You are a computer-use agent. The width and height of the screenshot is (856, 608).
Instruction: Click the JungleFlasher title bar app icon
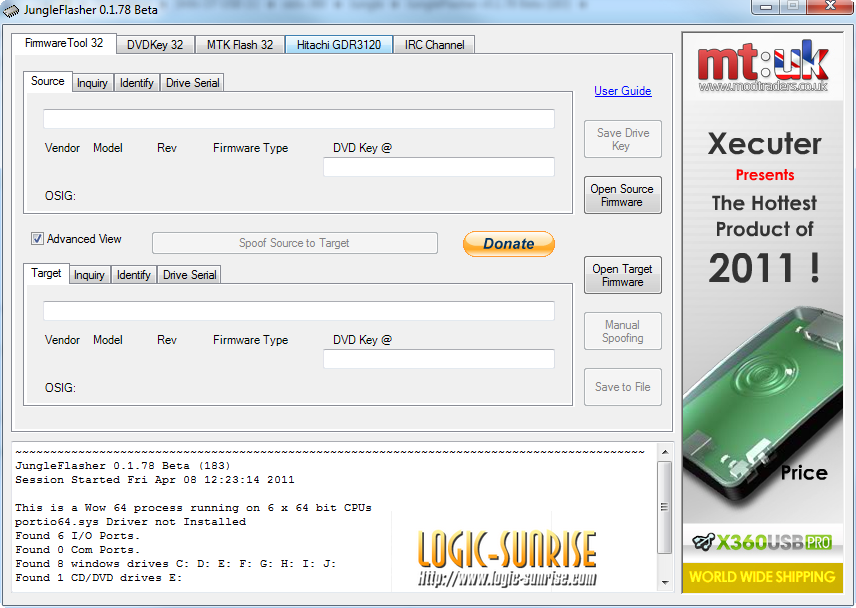click(12, 10)
